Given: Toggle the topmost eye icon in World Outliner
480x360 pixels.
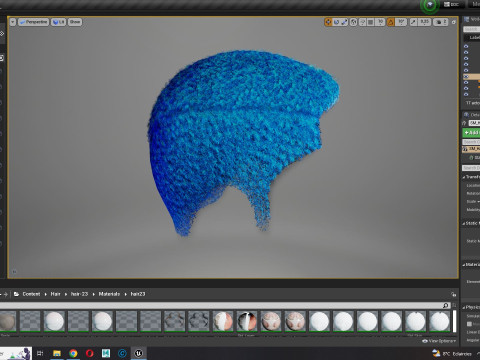Looking at the screenshot, I should (466, 47).
